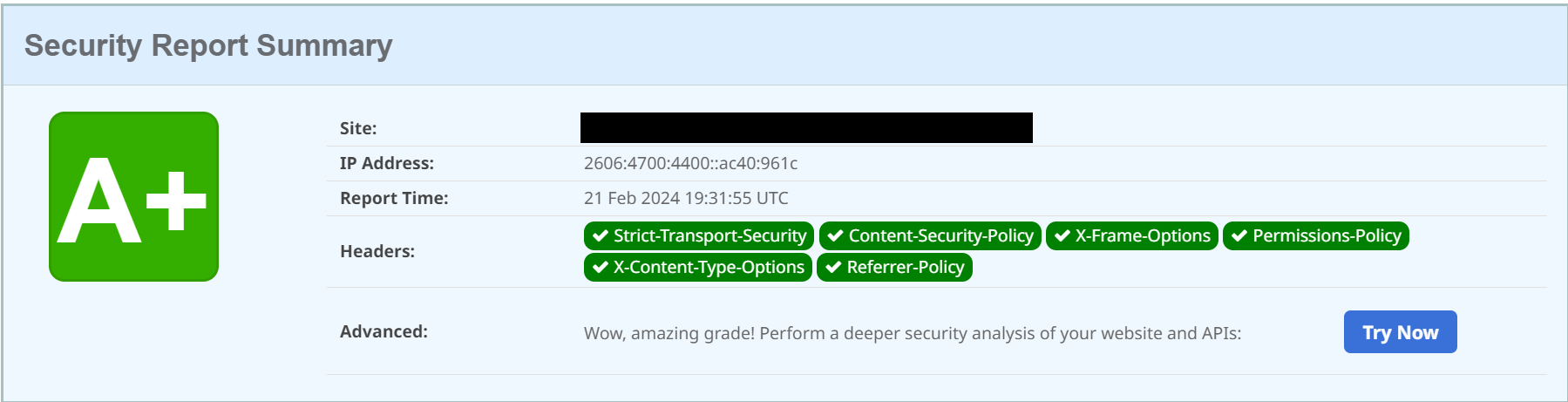This screenshot has width=1568, height=402.
Task: Click the Advanced row label
Action: (384, 331)
